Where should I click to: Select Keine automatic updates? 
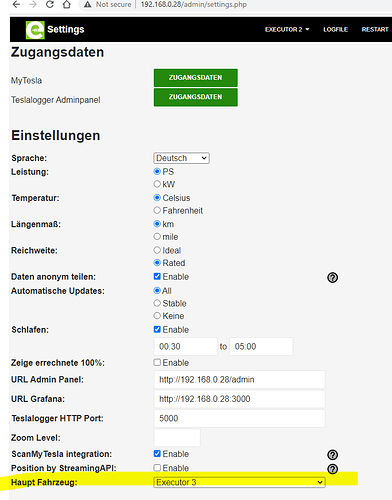[157, 315]
